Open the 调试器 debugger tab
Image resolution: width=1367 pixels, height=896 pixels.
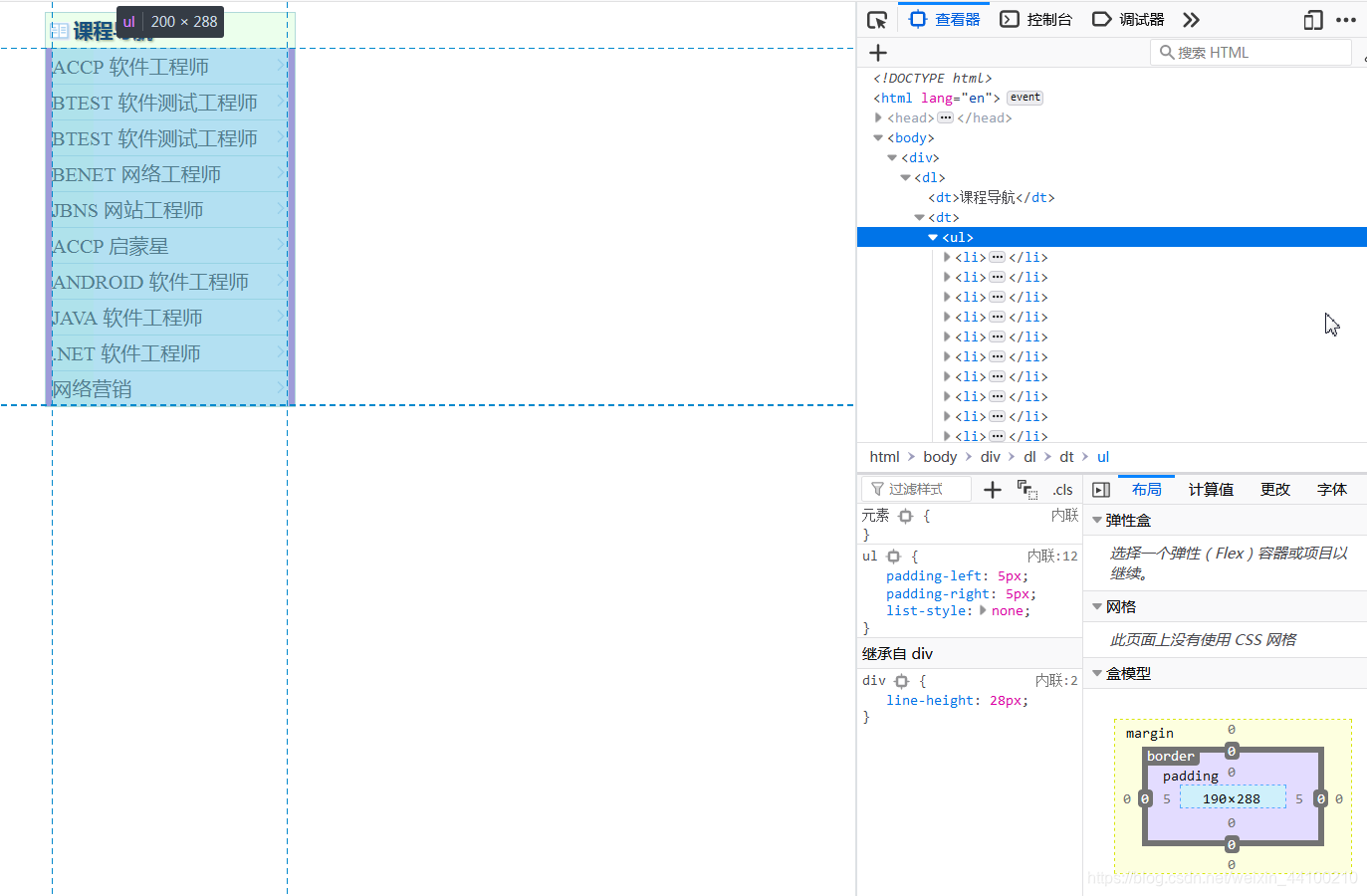pos(1128,19)
